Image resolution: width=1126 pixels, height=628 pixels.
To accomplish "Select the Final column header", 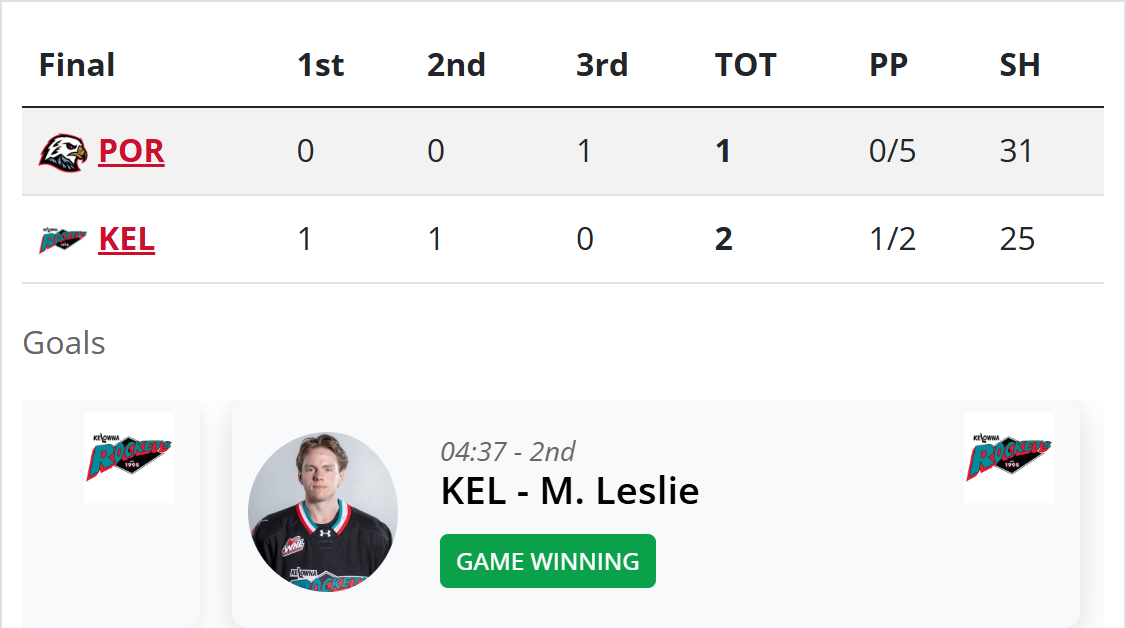I will point(77,65).
